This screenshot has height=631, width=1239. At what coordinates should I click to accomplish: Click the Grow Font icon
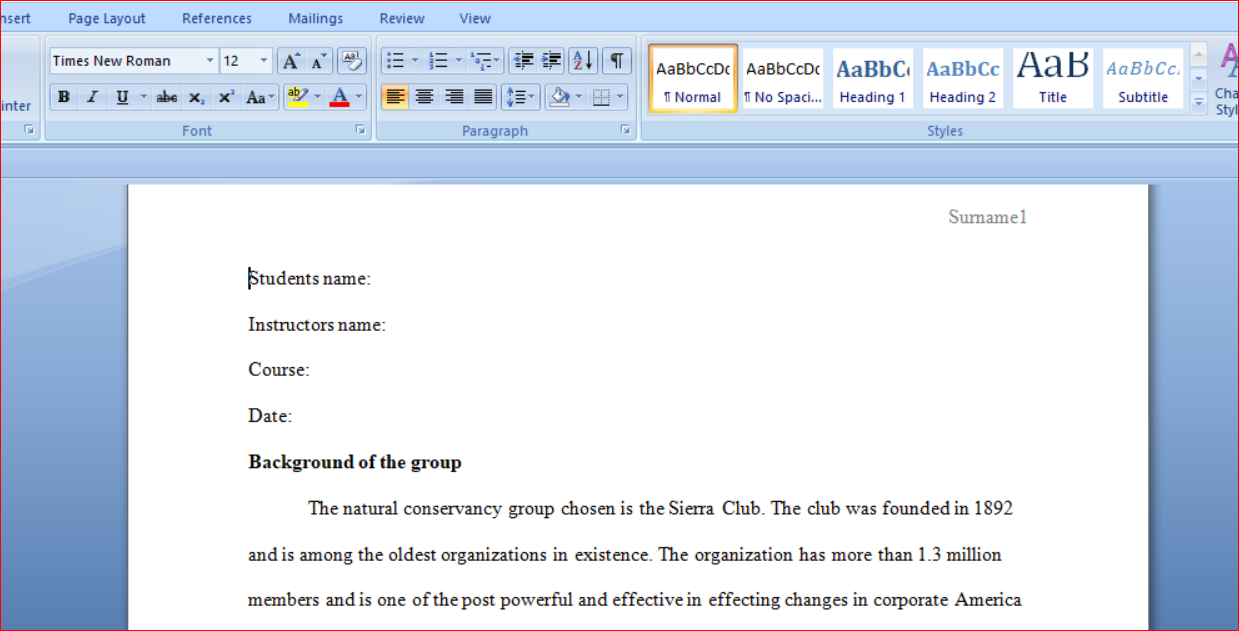point(290,61)
